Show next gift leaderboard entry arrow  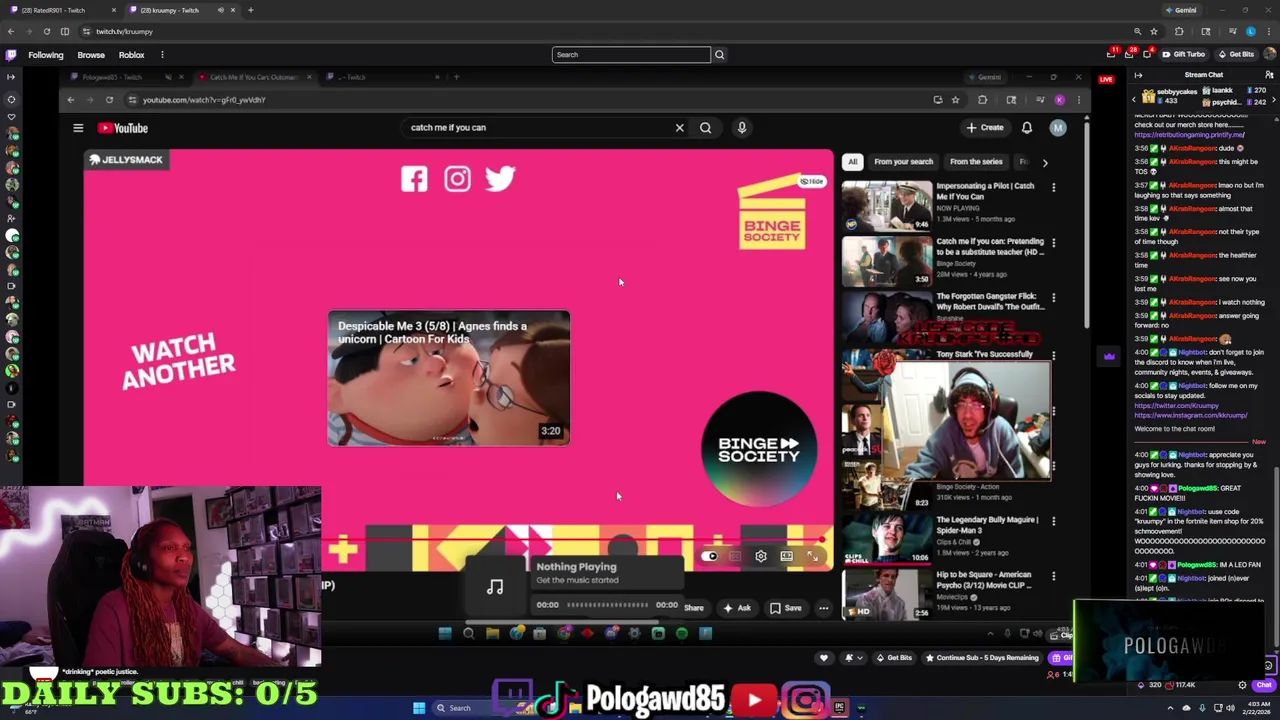click(x=1272, y=98)
